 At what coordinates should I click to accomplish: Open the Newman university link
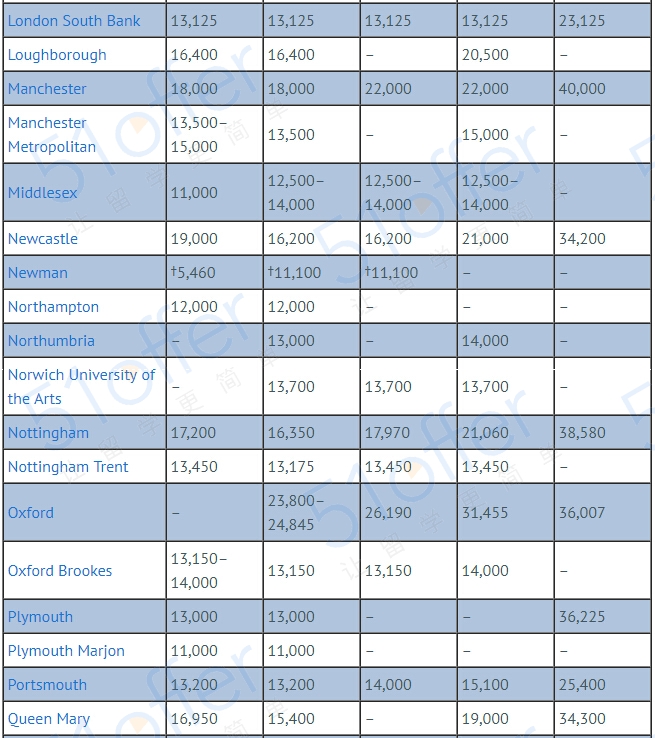[39, 273]
